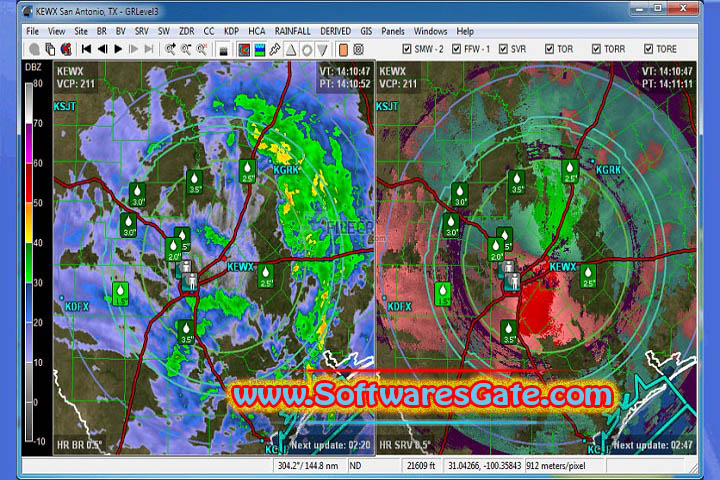The height and width of the screenshot is (480, 720).
Task: Click the blue and green smoothing icon
Action: pos(259,49)
